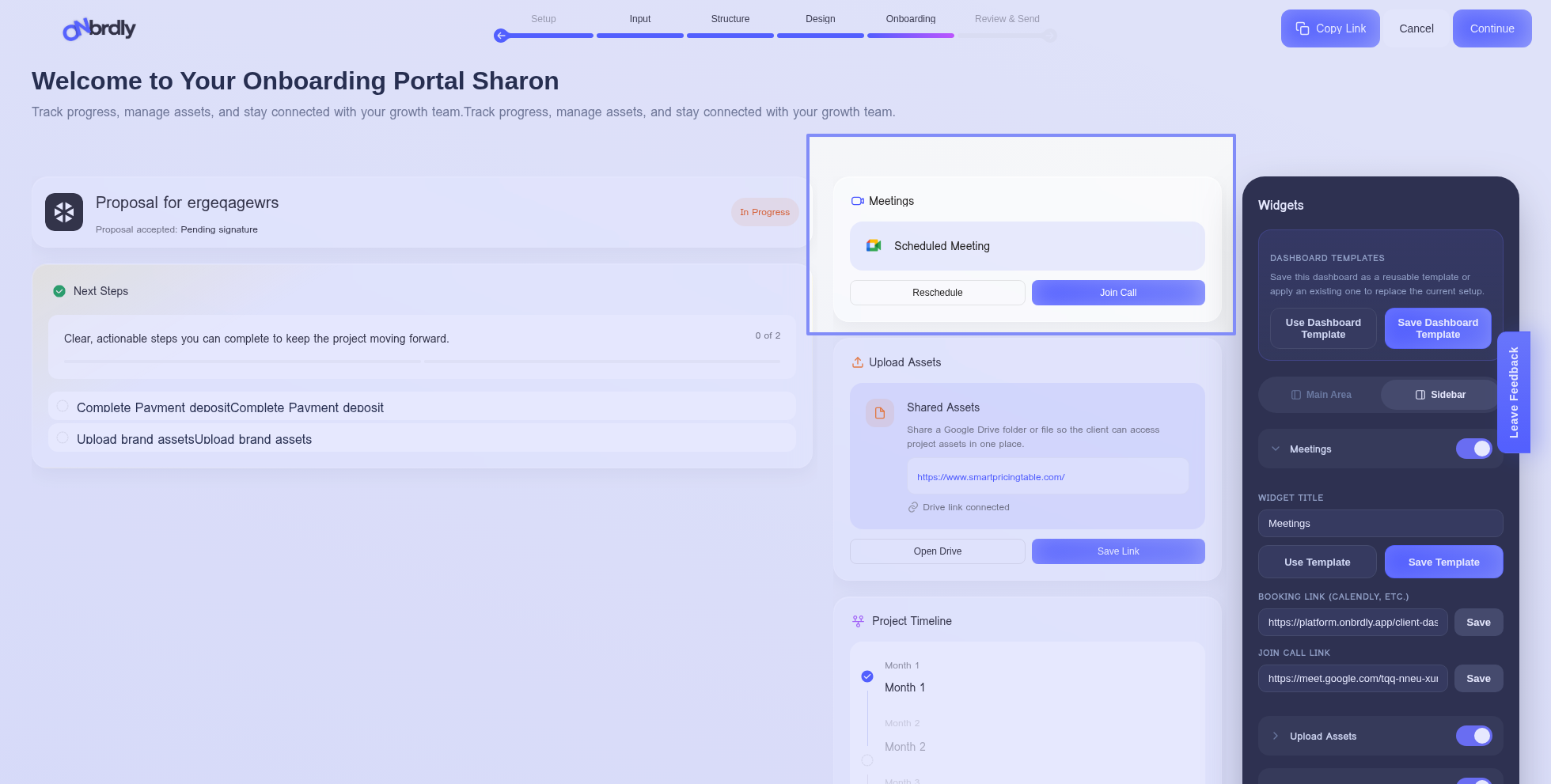This screenshot has height=784, width=1551.
Task: Click the green Next Steps check icon
Action: [x=59, y=291]
